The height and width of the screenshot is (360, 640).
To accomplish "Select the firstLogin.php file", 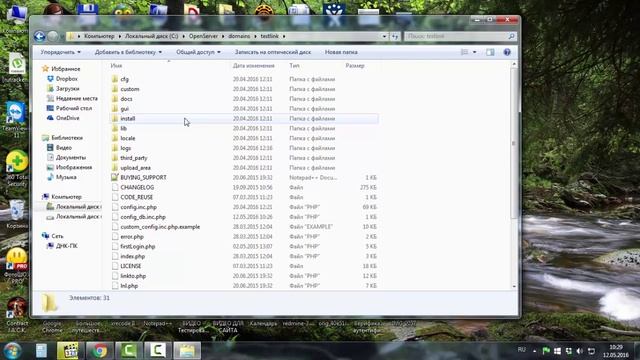I will [x=138, y=247].
